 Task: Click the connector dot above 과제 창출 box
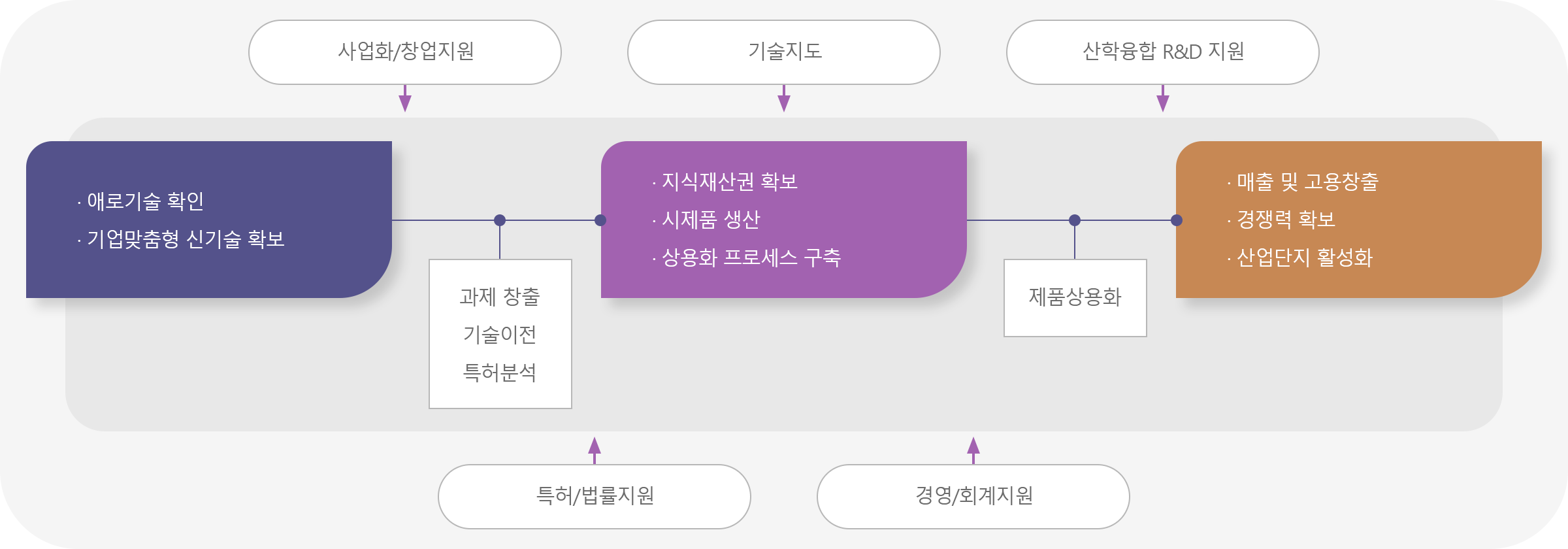pyautogui.click(x=500, y=220)
